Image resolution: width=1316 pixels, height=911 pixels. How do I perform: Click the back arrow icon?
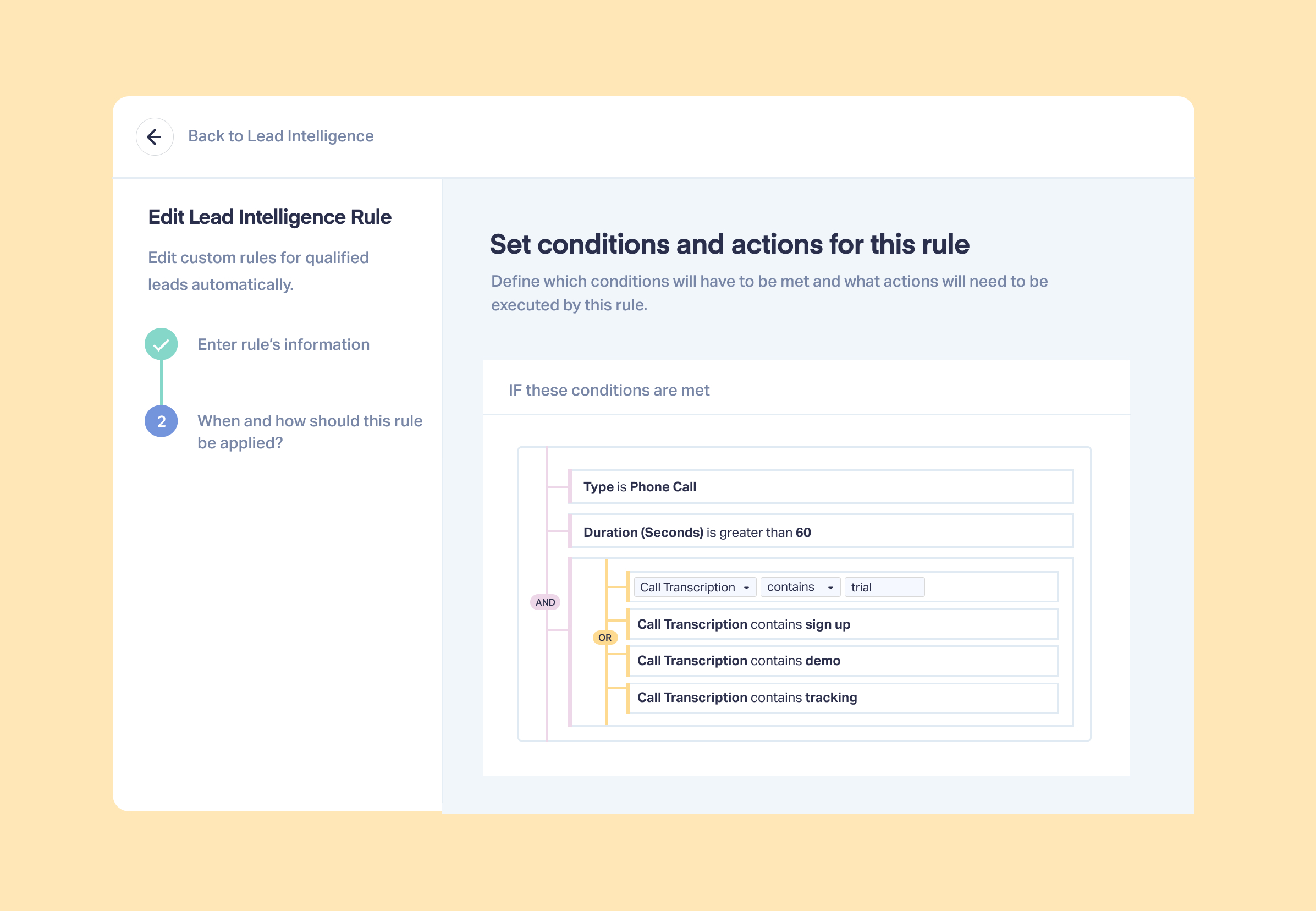tap(155, 137)
